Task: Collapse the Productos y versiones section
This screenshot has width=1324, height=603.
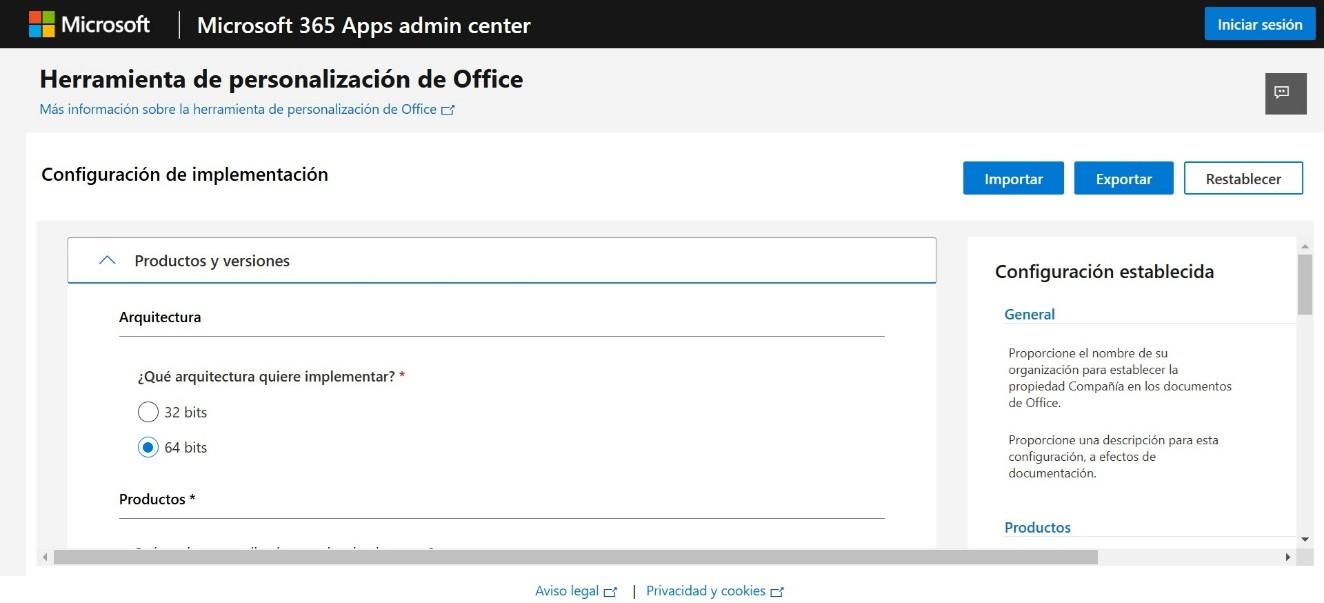Action: coord(212,261)
